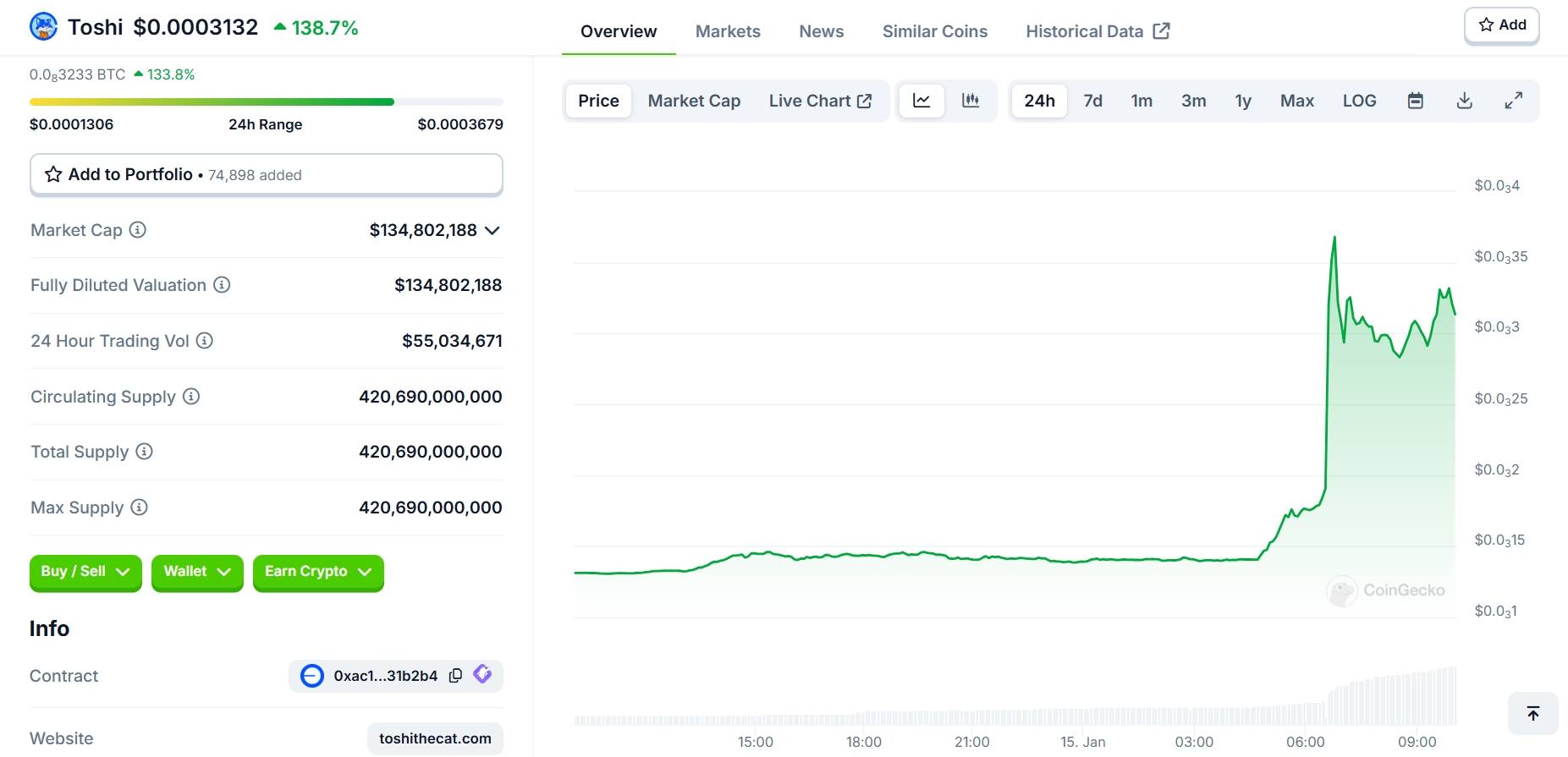Switch to the Overview tab
The height and width of the screenshot is (757, 1568).
[x=619, y=31]
